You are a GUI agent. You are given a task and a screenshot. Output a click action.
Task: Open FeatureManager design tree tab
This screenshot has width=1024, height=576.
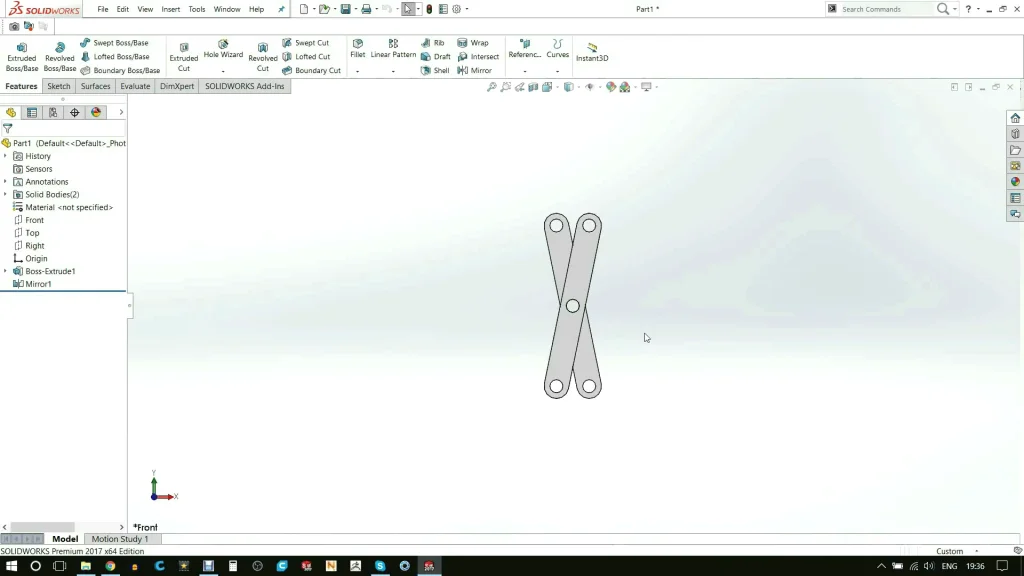click(11, 112)
